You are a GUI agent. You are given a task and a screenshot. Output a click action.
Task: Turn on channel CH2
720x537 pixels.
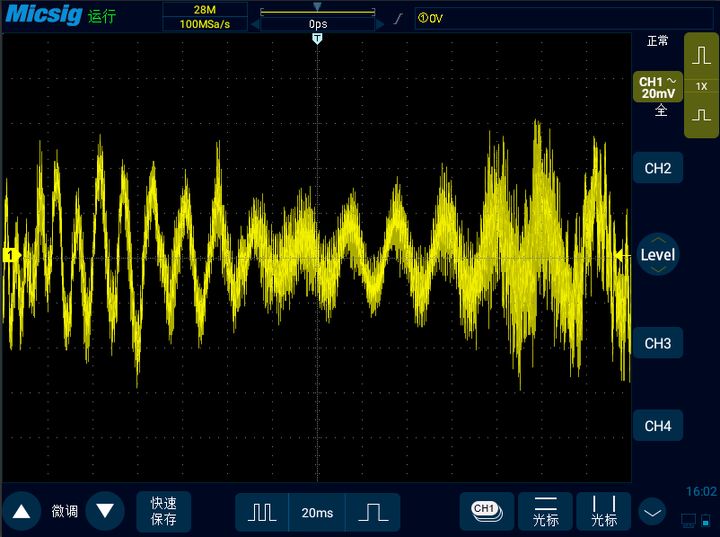(657, 168)
